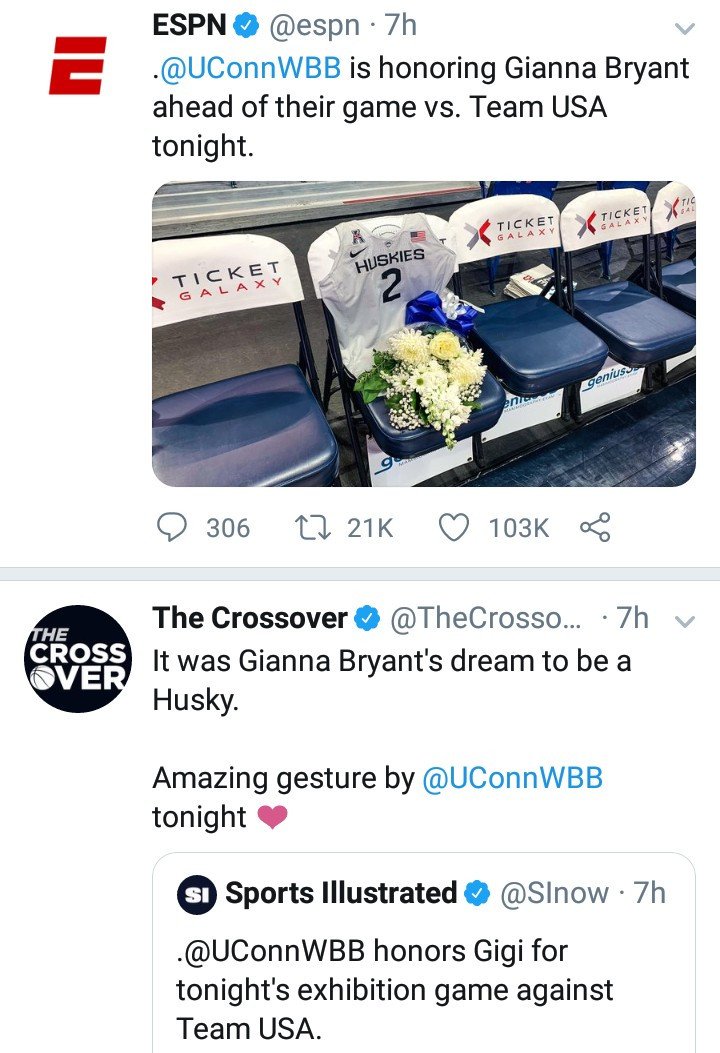Open the @SInow handle in quoted tweet
Image resolution: width=720 pixels, height=1053 pixels.
click(x=555, y=893)
